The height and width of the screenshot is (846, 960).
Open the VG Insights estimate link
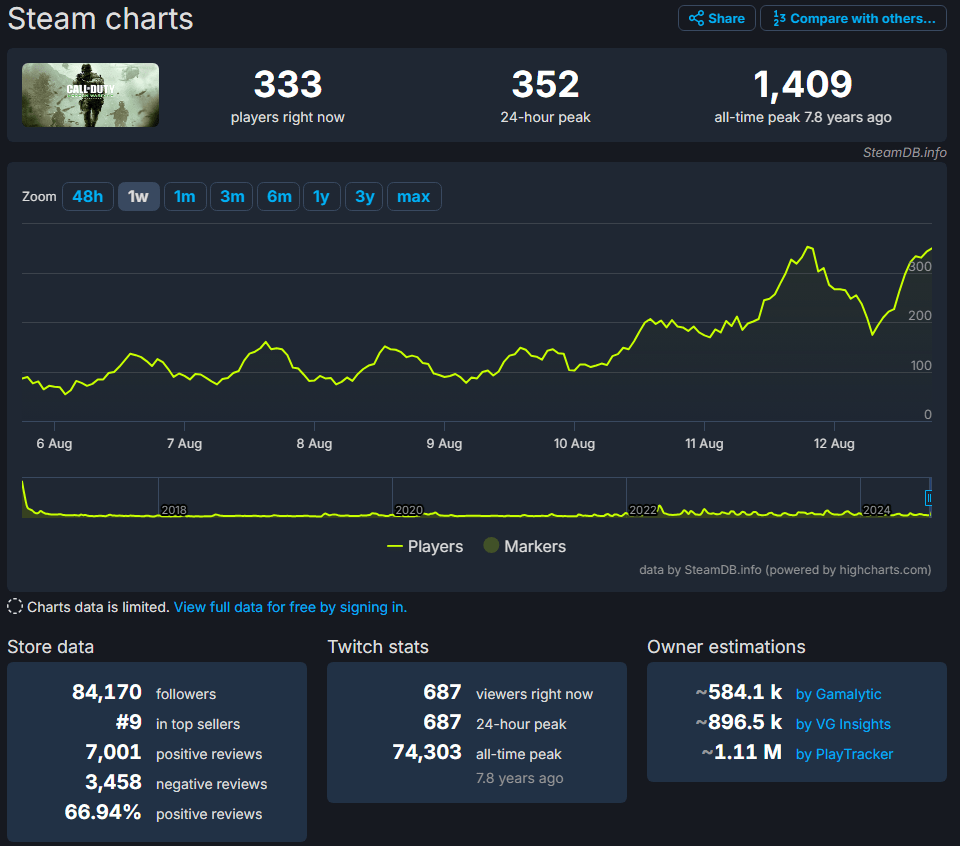(843, 724)
